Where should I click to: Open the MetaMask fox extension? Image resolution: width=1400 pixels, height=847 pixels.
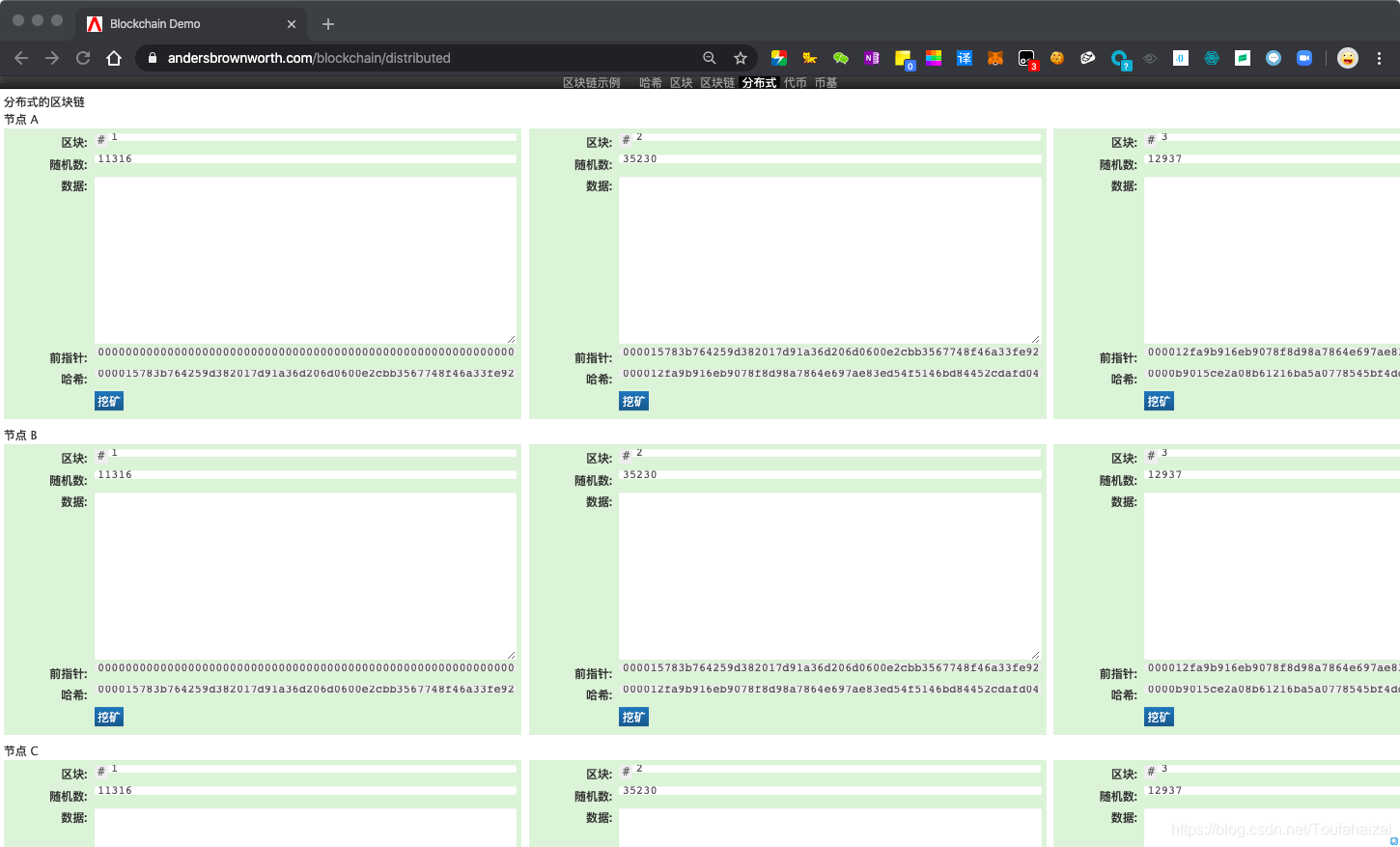click(x=995, y=58)
